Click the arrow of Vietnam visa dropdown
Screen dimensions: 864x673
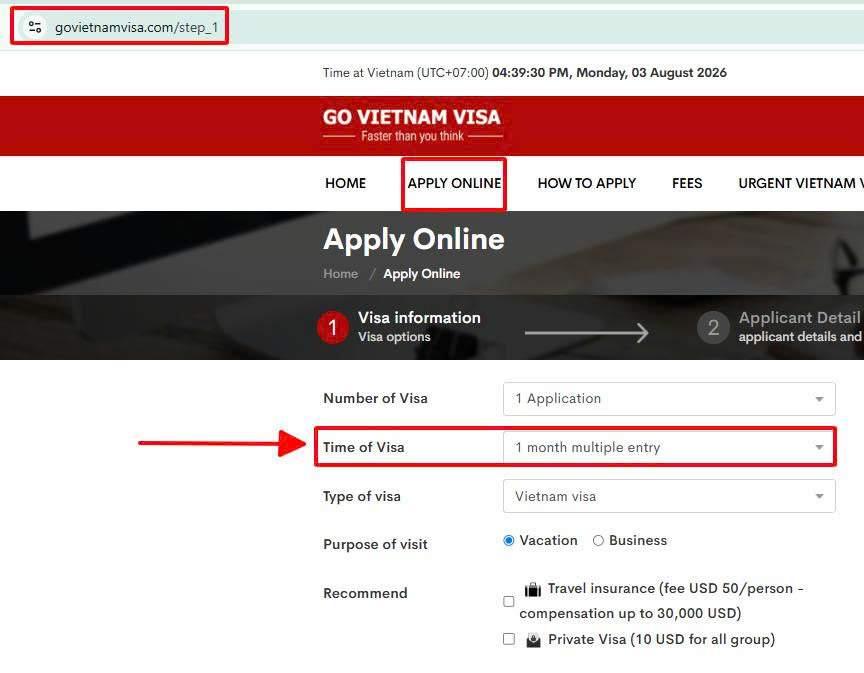(819, 497)
